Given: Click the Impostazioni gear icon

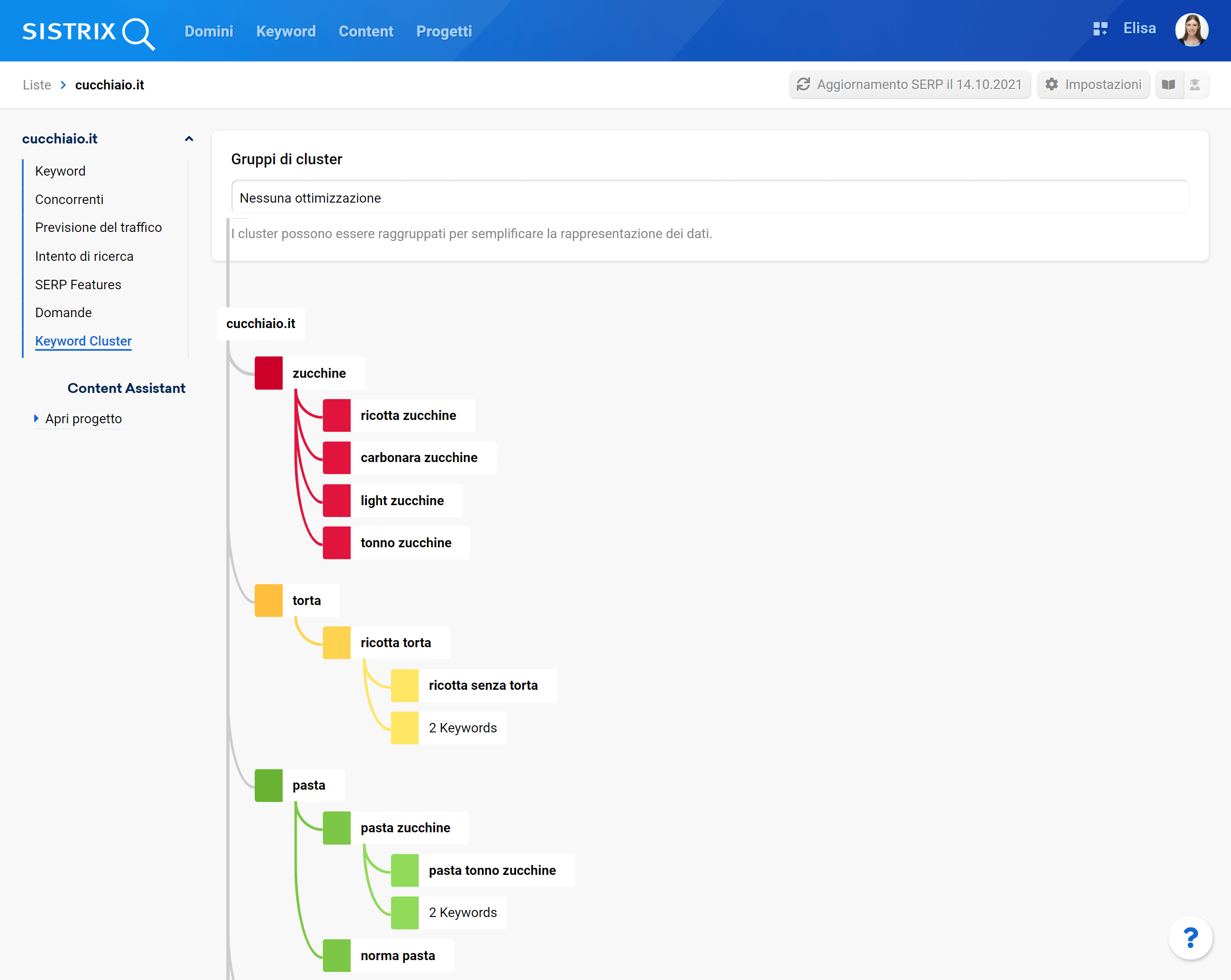Looking at the screenshot, I should point(1051,84).
